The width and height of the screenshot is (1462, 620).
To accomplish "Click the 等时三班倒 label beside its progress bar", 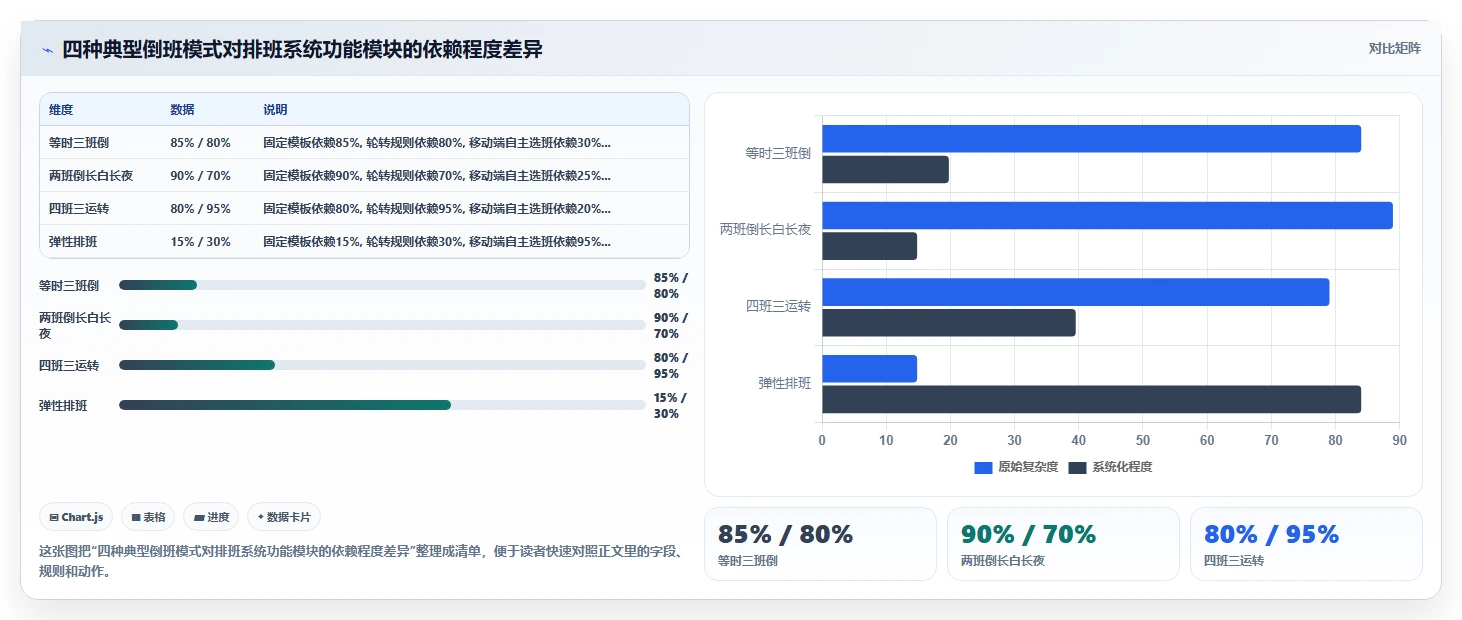I will pyautogui.click(x=69, y=285).
